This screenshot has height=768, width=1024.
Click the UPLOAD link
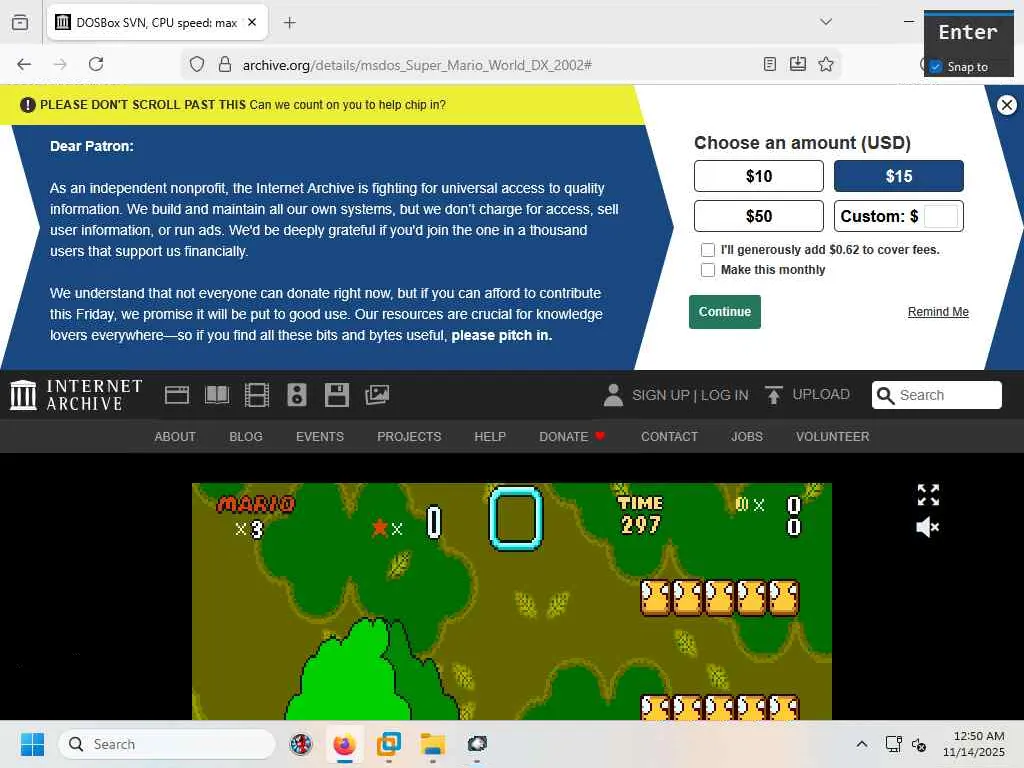pos(821,394)
